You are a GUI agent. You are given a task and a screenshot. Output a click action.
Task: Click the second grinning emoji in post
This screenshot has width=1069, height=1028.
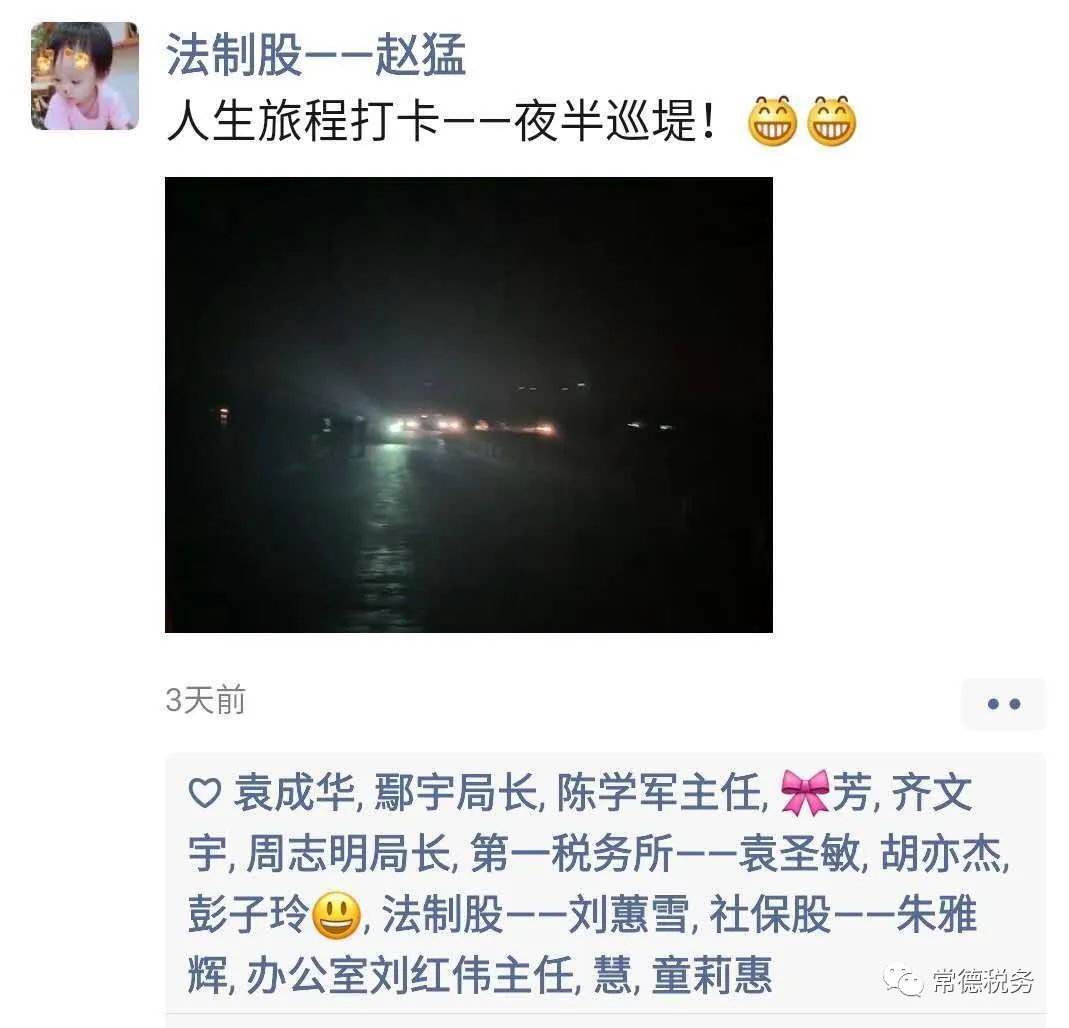pyautogui.click(x=831, y=121)
